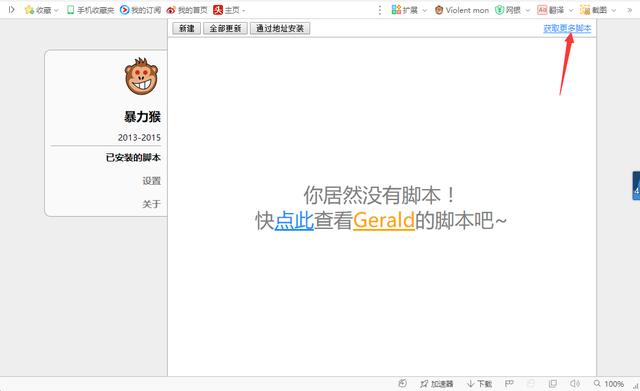Viewport: 640px width, 391px height.
Task: Open the Gerald link
Action: pyautogui.click(x=384, y=220)
